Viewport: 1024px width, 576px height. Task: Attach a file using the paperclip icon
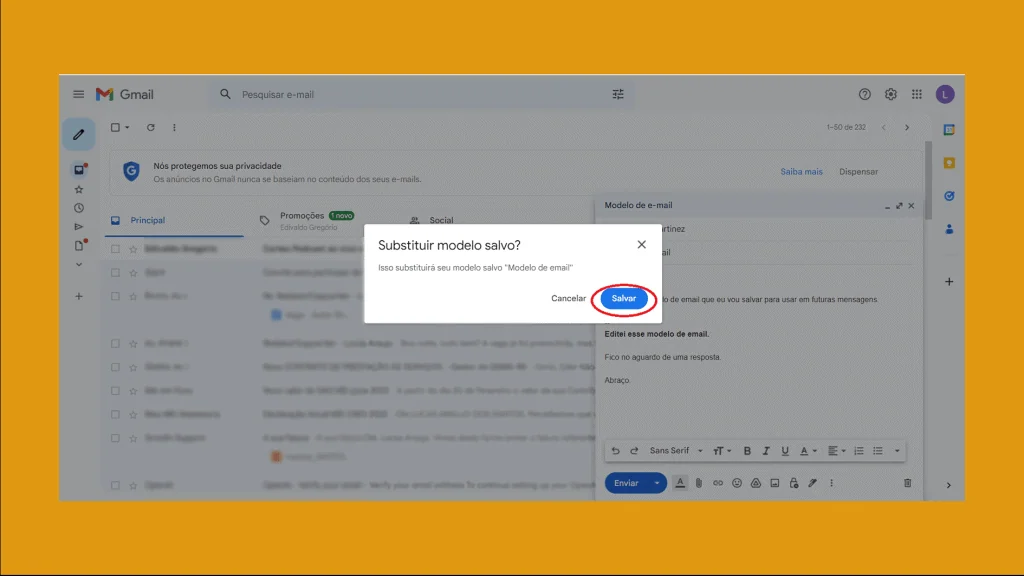click(698, 482)
